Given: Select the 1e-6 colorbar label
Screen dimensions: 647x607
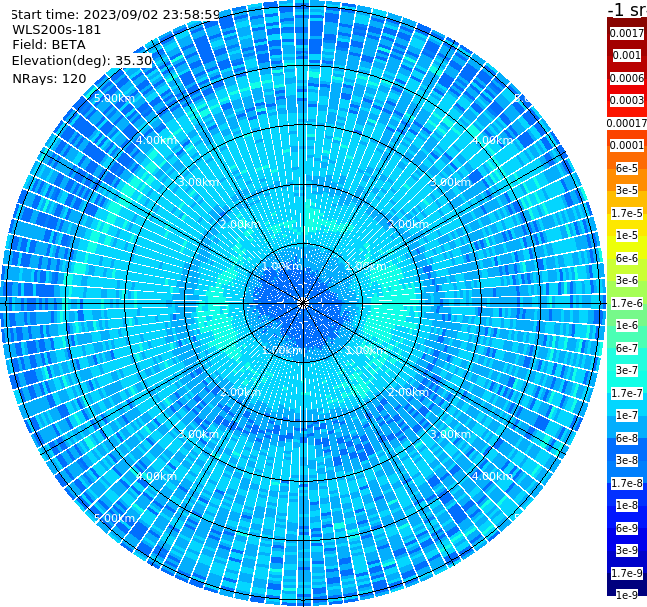Looking at the screenshot, I should (627, 325).
